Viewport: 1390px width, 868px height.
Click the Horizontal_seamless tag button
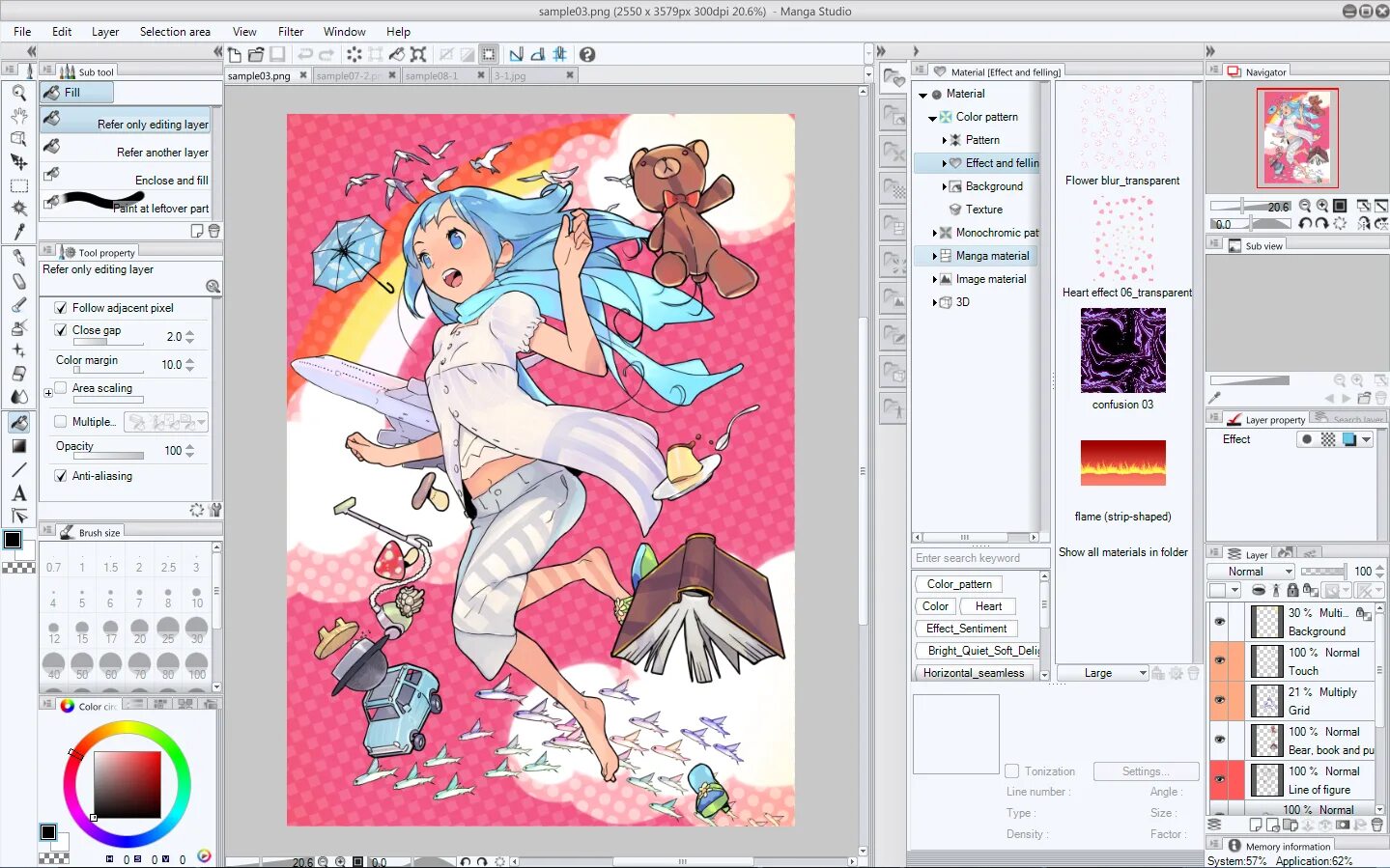tap(974, 673)
